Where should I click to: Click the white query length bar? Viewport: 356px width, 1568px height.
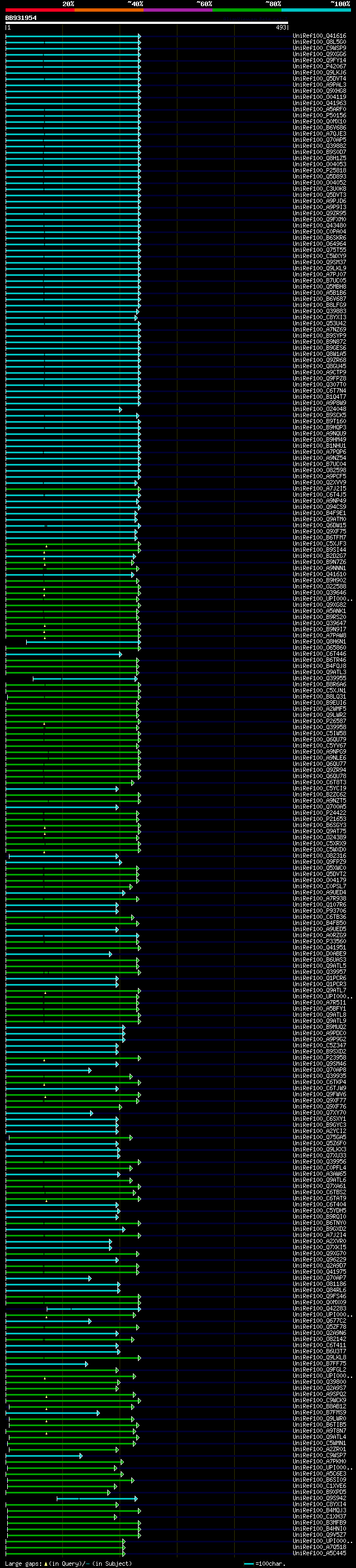tap(147, 23)
